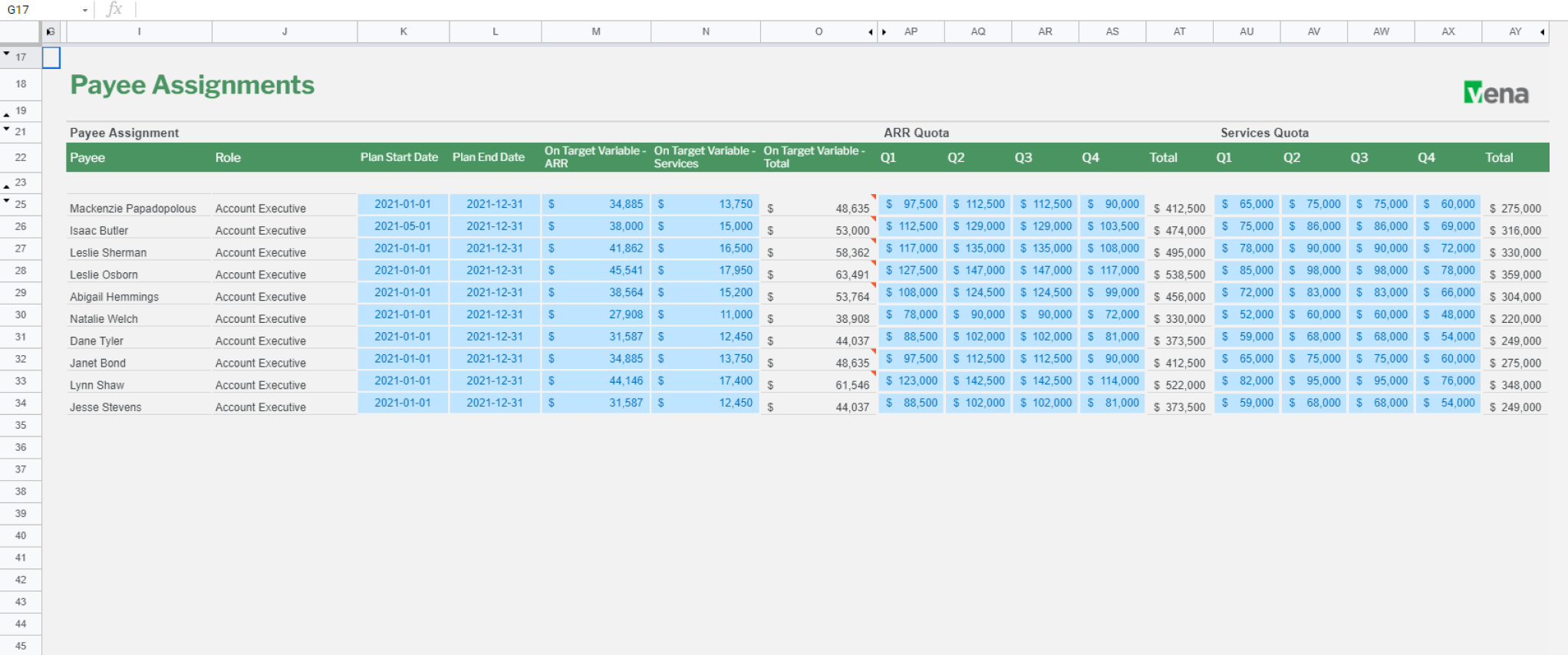Expand hidden columns arrow beside column G

[51, 31]
